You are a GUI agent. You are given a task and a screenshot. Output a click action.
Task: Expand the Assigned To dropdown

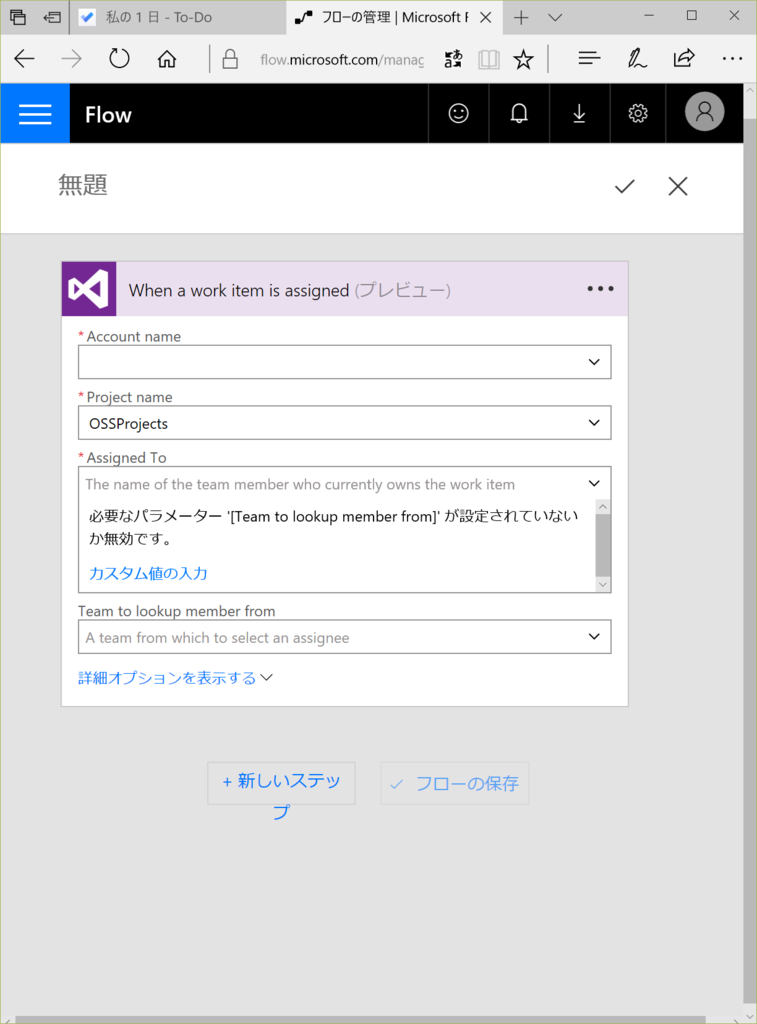[x=594, y=483]
